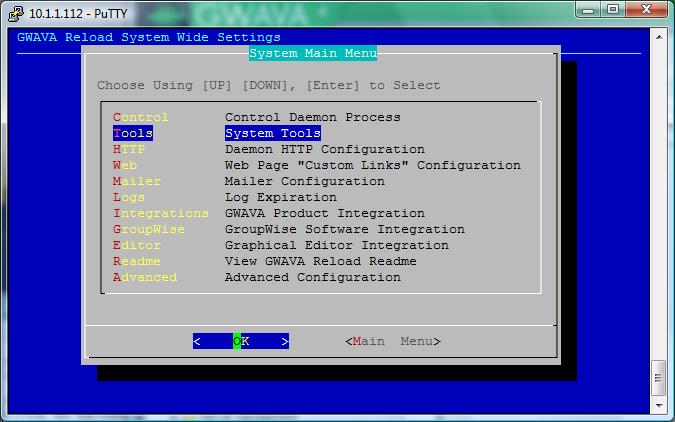This screenshot has width=675, height=422.
Task: Click 'View GWAVA Reload Readme' text
Action: (x=321, y=261)
